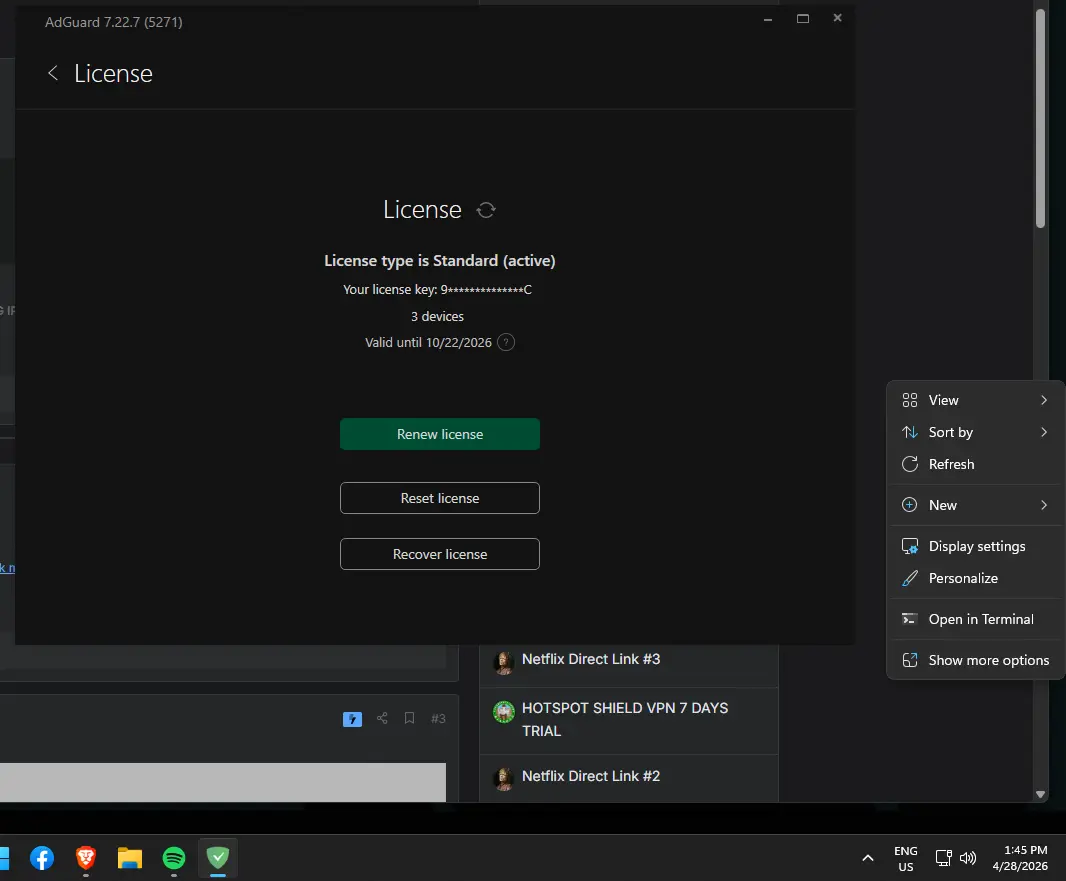Click the 3 devices text
The height and width of the screenshot is (881, 1066).
click(x=437, y=317)
